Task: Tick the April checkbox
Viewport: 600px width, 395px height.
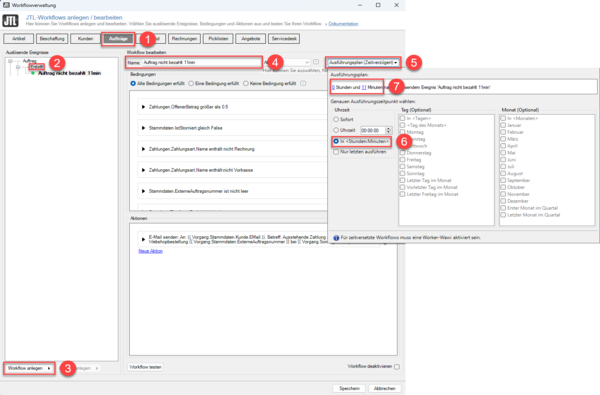Action: pos(503,146)
